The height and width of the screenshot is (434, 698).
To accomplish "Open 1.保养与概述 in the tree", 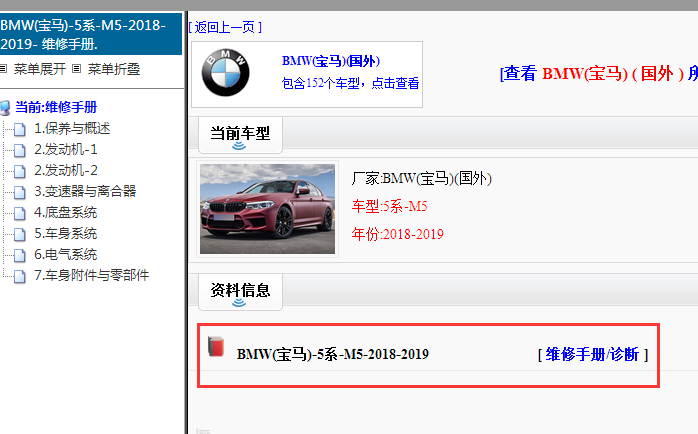I will 72,129.
